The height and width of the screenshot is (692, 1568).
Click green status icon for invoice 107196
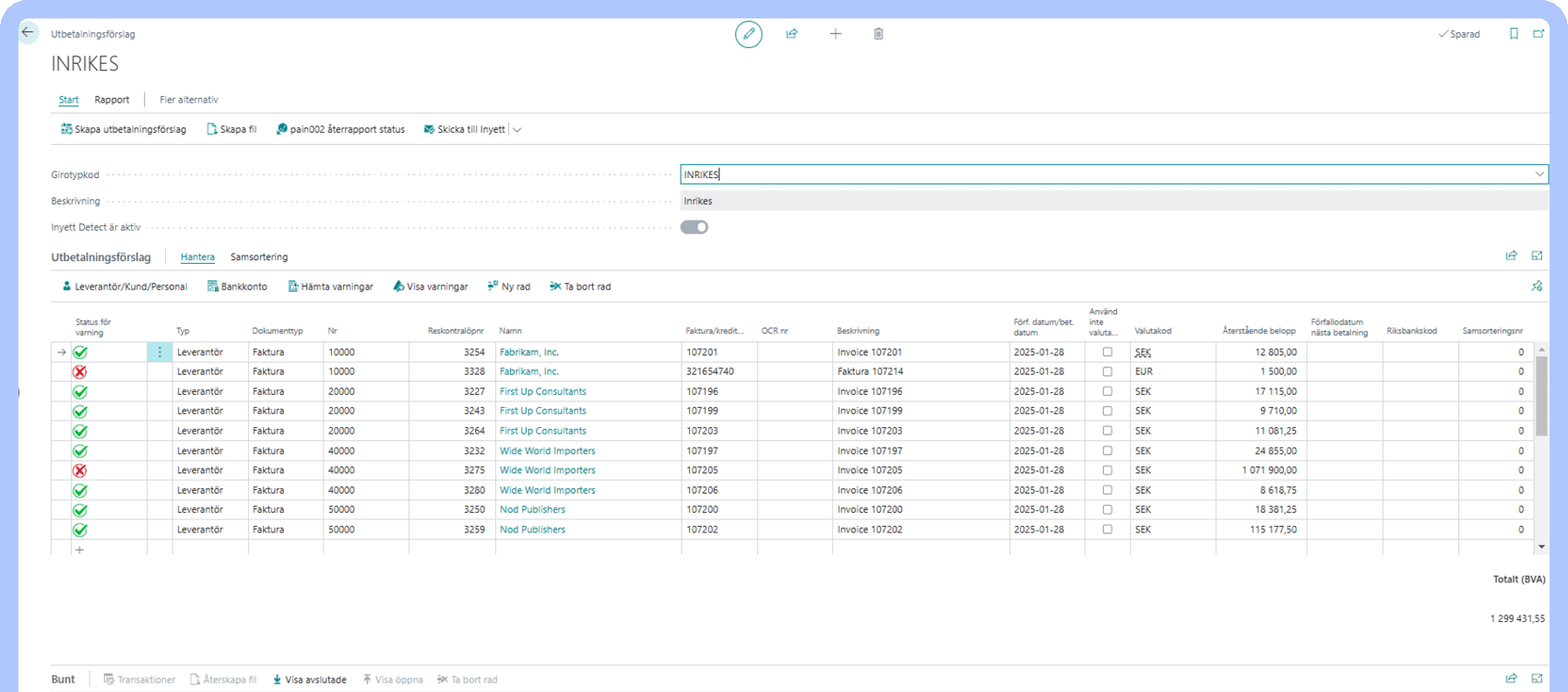coord(80,392)
